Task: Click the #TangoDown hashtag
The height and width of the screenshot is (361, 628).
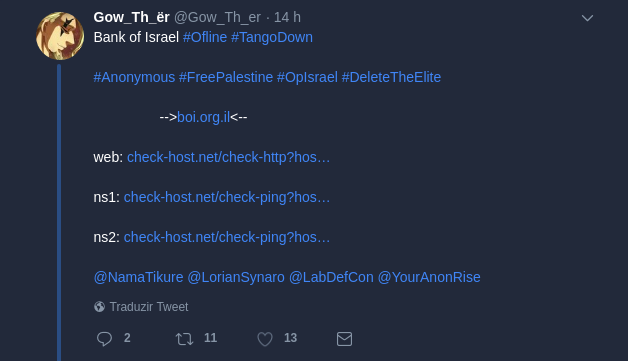Action: pos(272,37)
